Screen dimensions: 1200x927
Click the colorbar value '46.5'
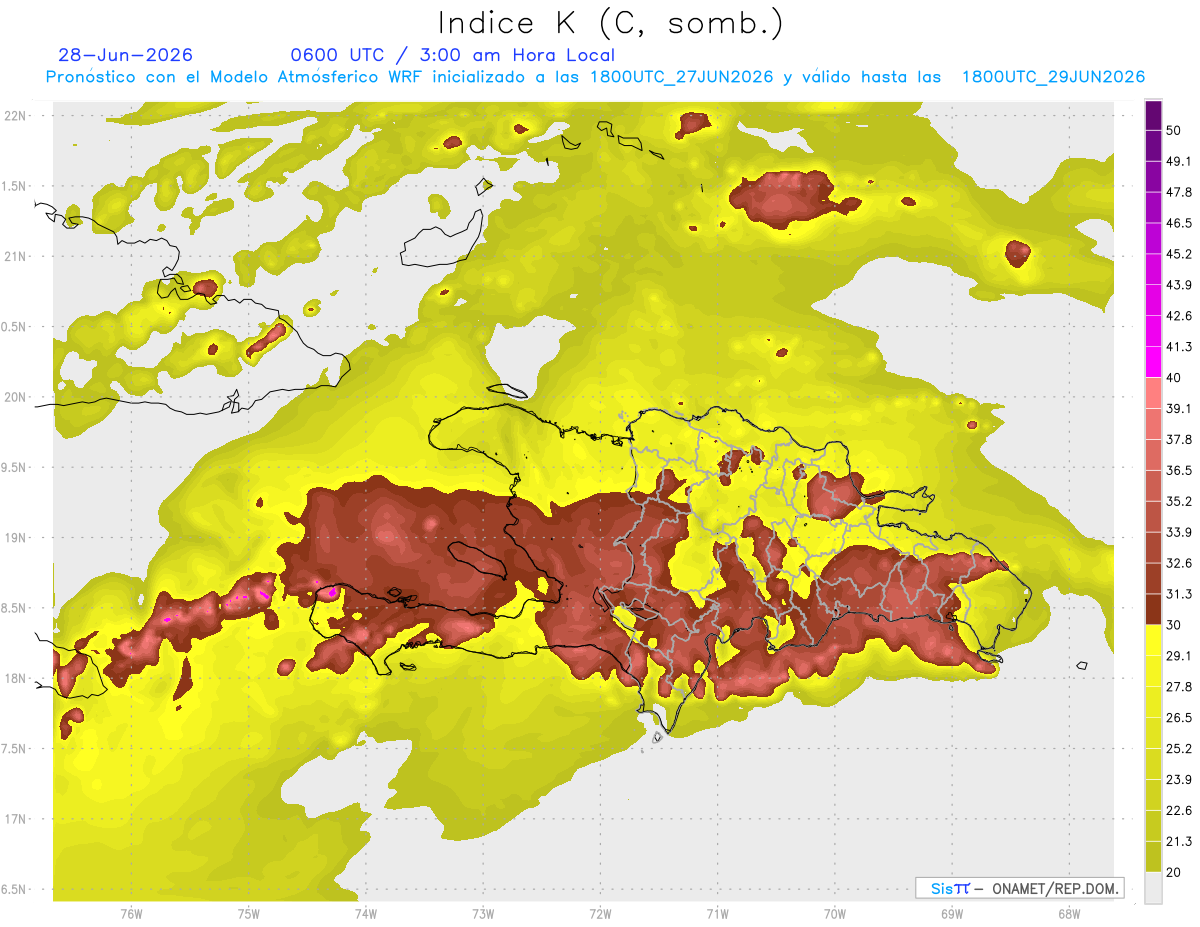[1179, 223]
